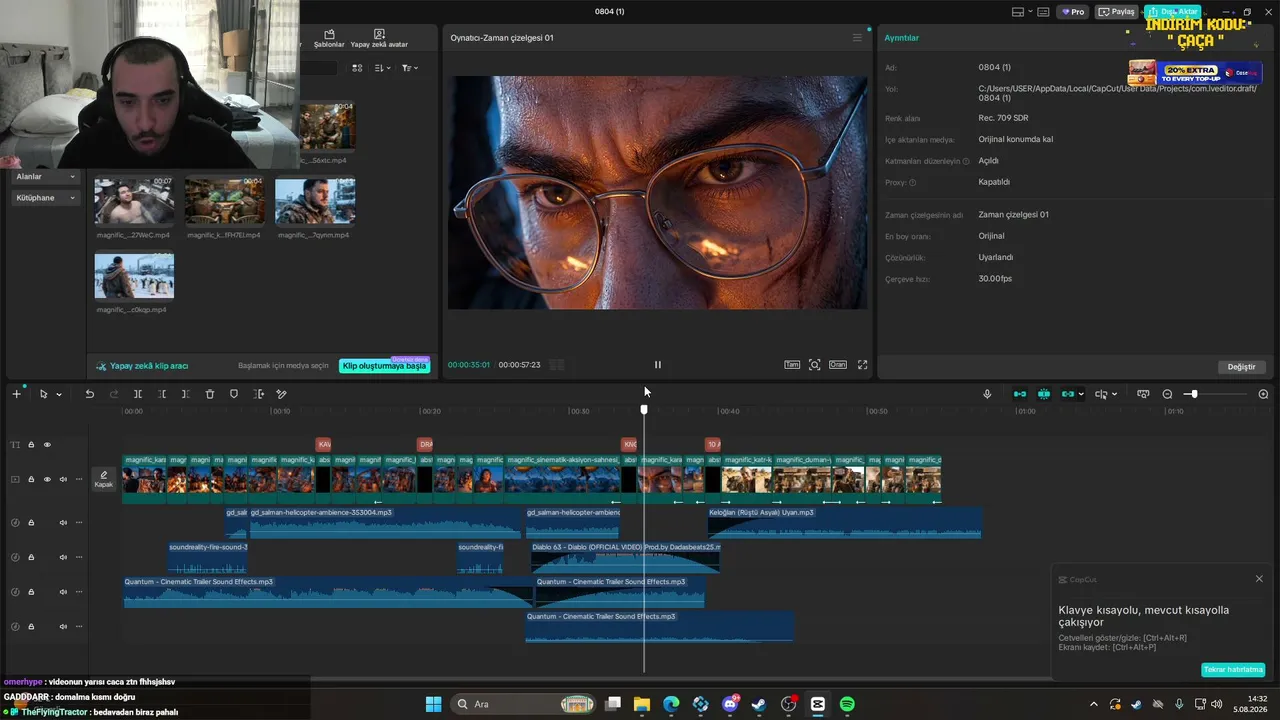Screen dimensions: 1280x720
Task: Click the auto-cut magic wand tool
Action: coord(282,394)
